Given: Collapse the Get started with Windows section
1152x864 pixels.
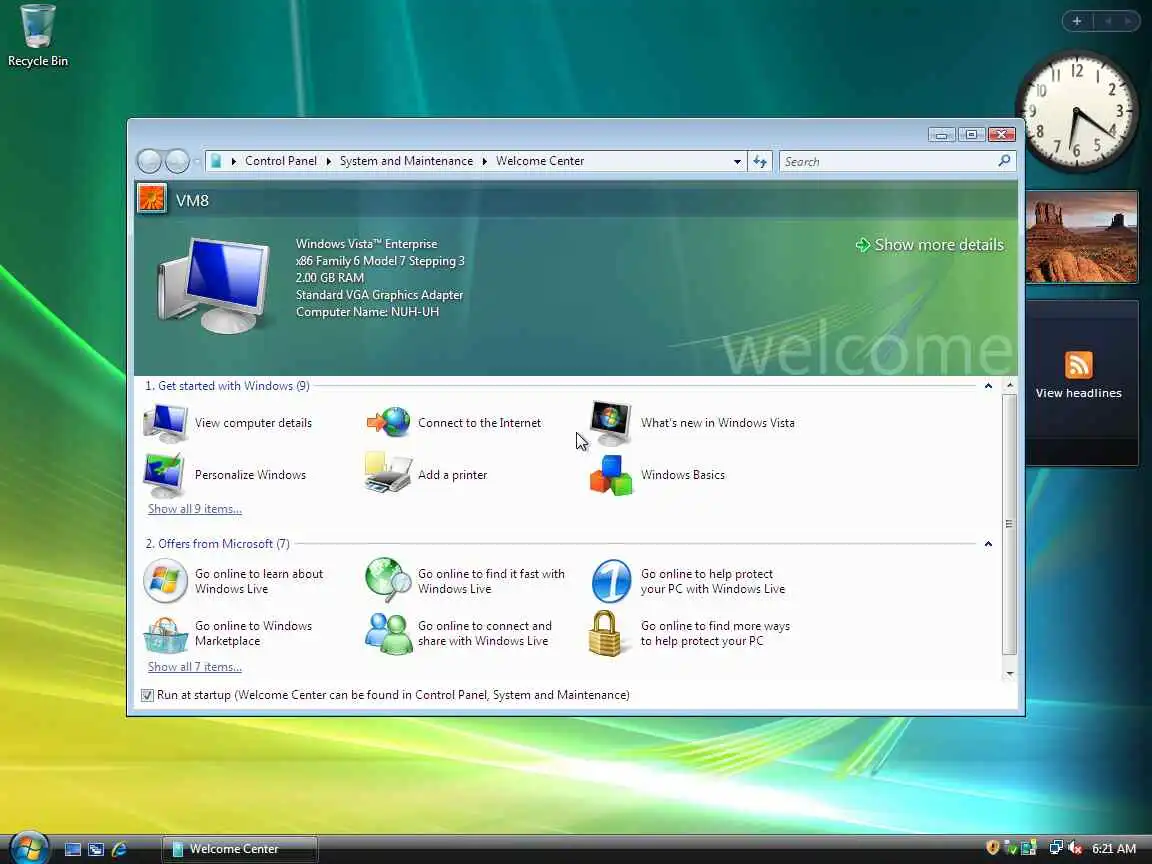Looking at the screenshot, I should coord(988,386).
